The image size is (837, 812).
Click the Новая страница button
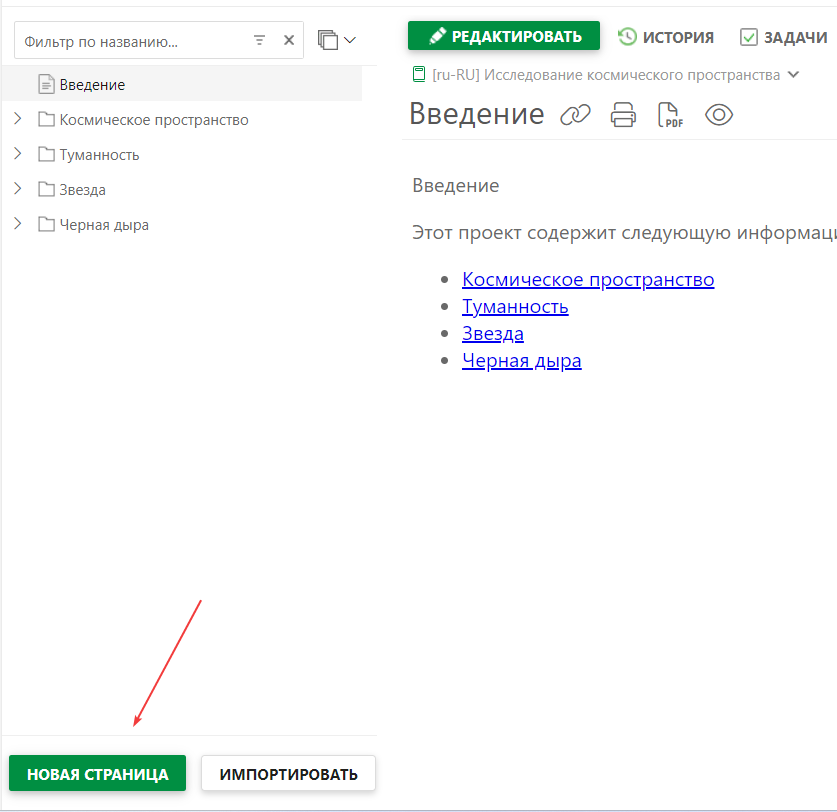97,774
